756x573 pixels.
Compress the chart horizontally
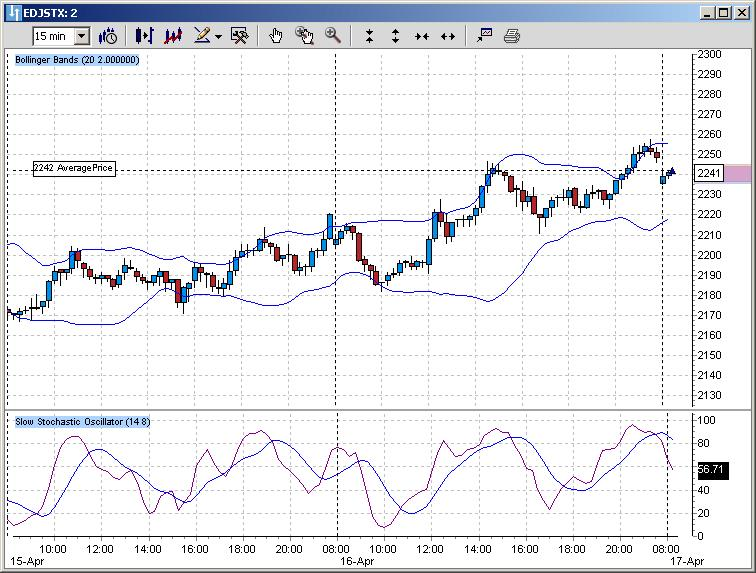pos(422,37)
